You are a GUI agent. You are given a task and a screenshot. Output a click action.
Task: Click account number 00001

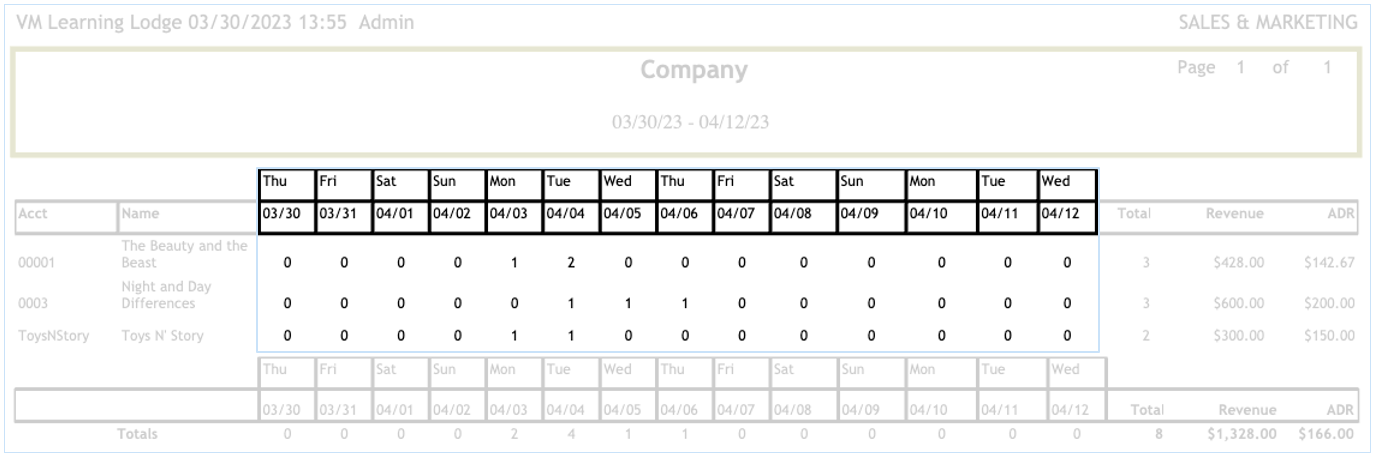click(35, 263)
